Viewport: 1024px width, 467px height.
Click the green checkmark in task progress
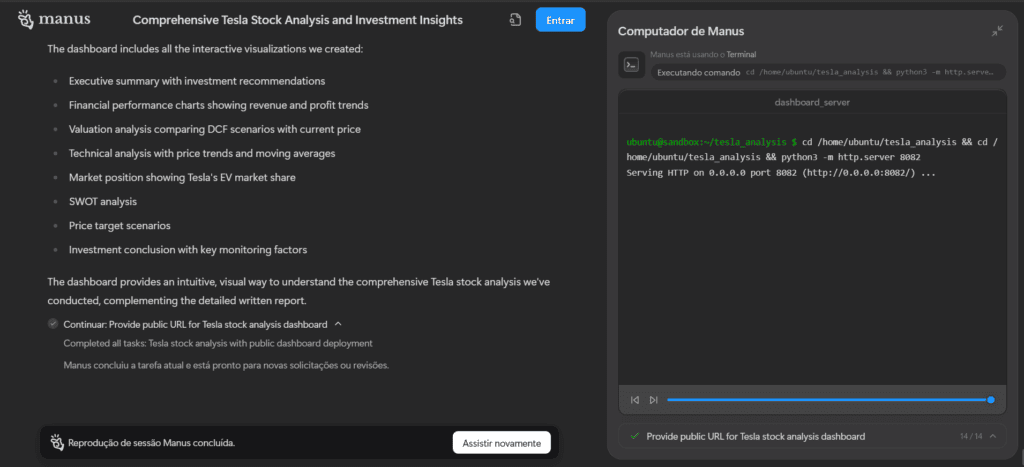click(634, 436)
